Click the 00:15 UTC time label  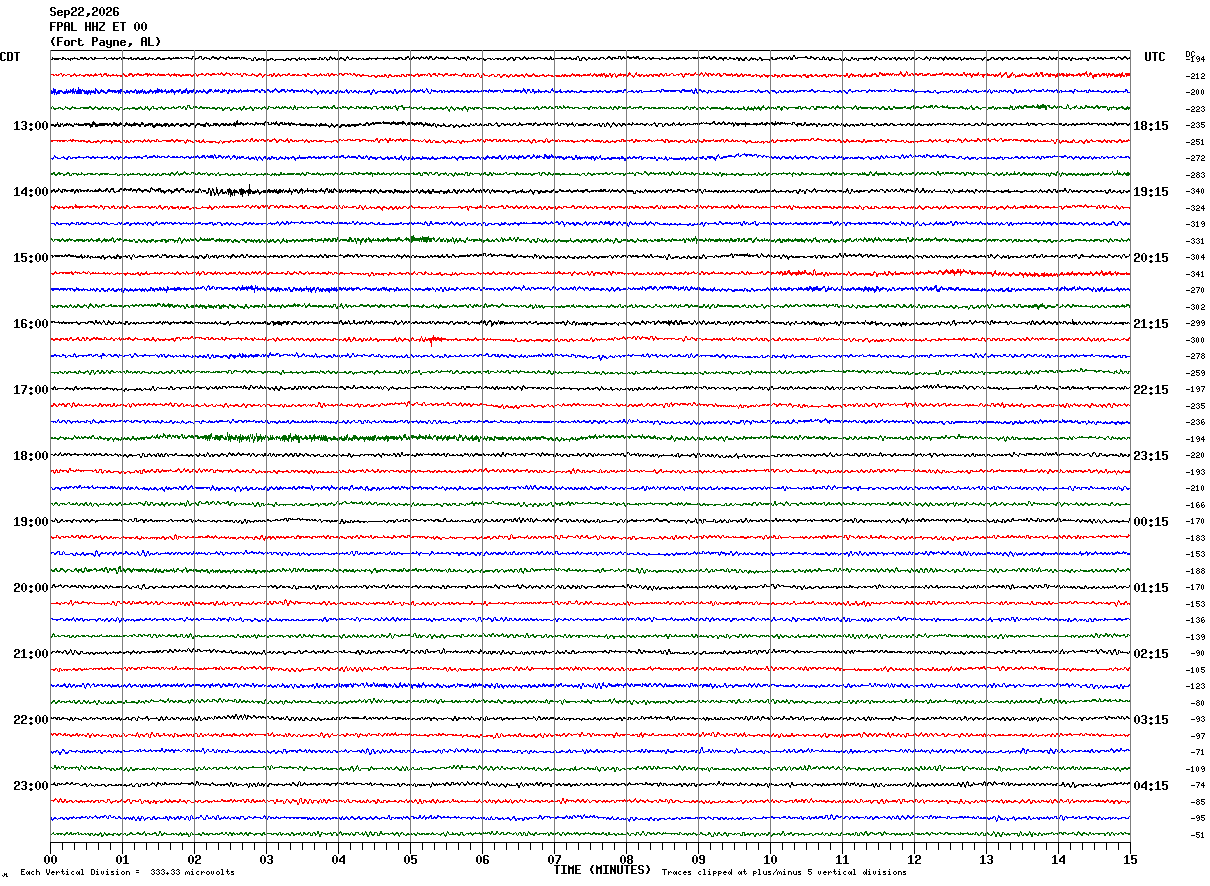pyautogui.click(x=1151, y=522)
